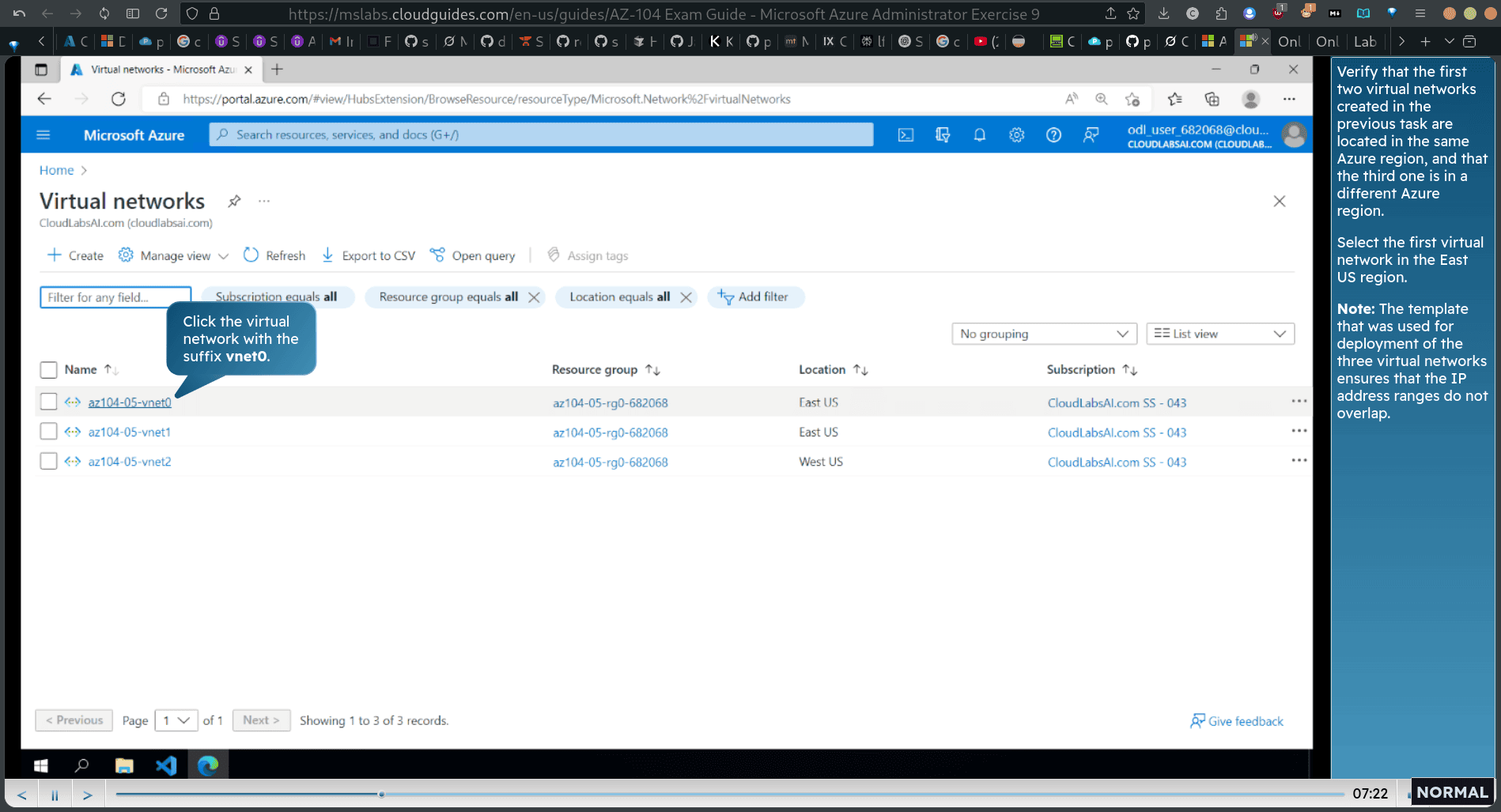Screen dimensions: 1501x812
Task: Open Azure feedback icon in header
Action: [1091, 135]
